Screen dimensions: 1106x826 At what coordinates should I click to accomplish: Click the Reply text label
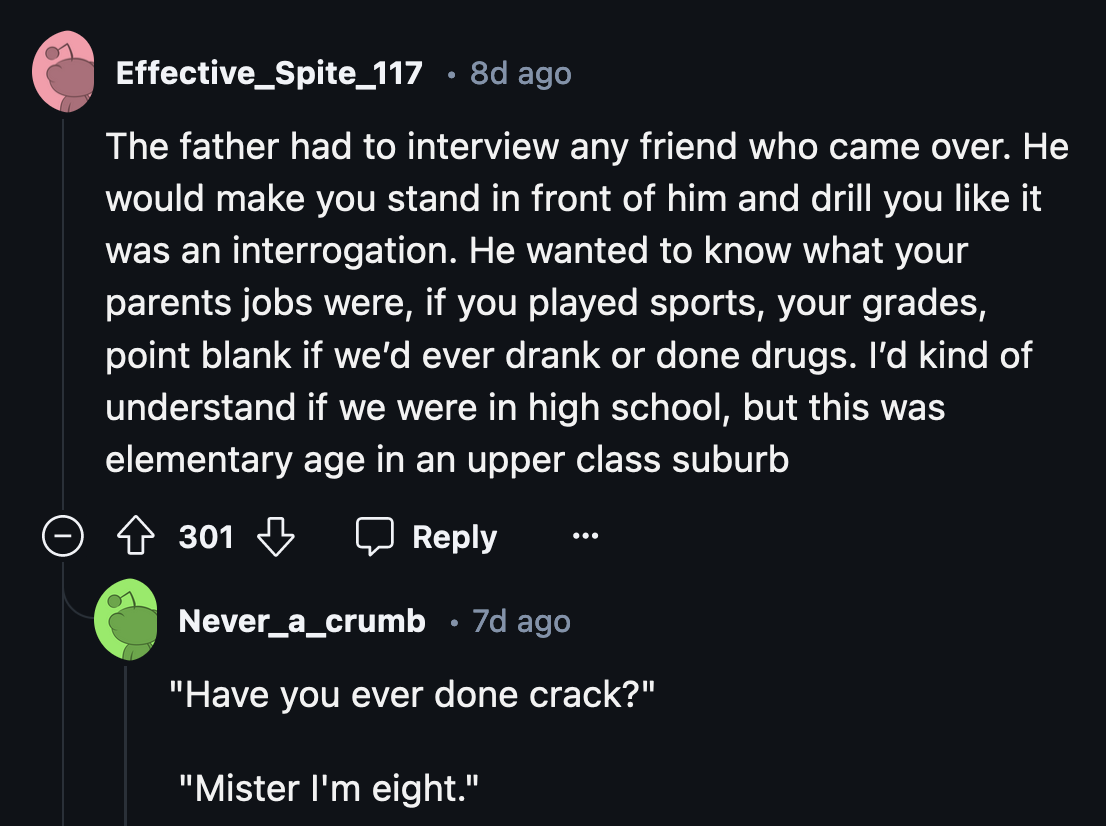pyautogui.click(x=454, y=538)
